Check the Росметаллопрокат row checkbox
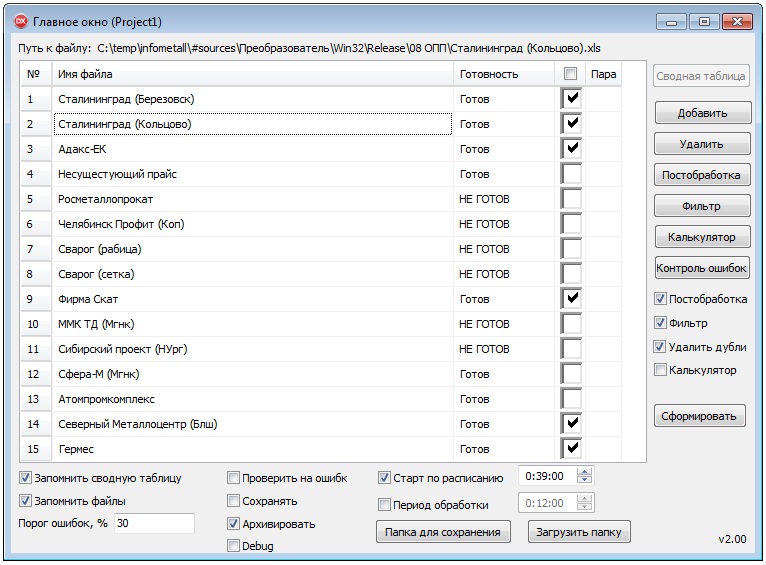This screenshot has width=766, height=565. (x=572, y=198)
